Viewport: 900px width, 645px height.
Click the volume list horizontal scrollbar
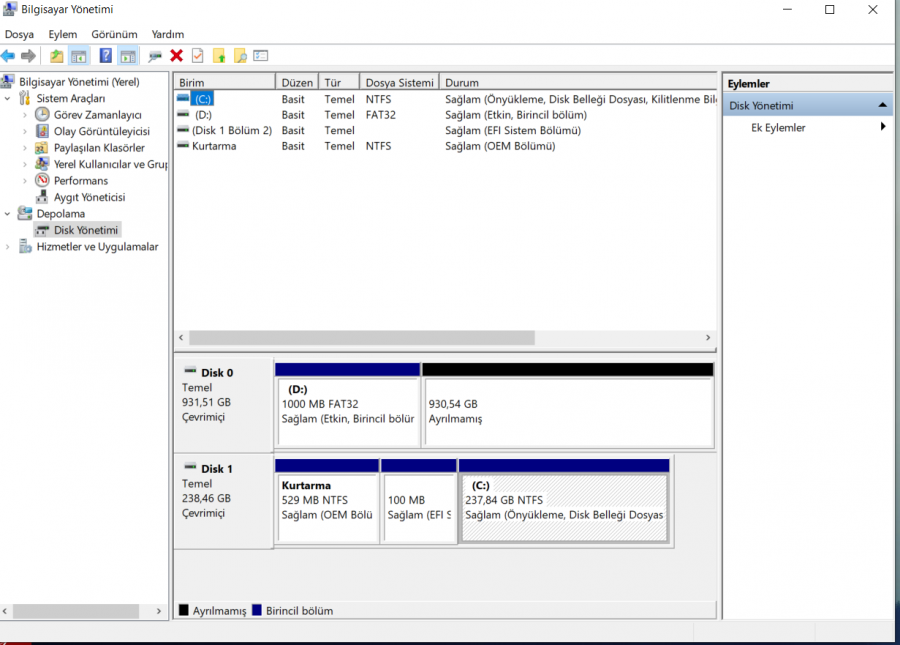(360, 338)
